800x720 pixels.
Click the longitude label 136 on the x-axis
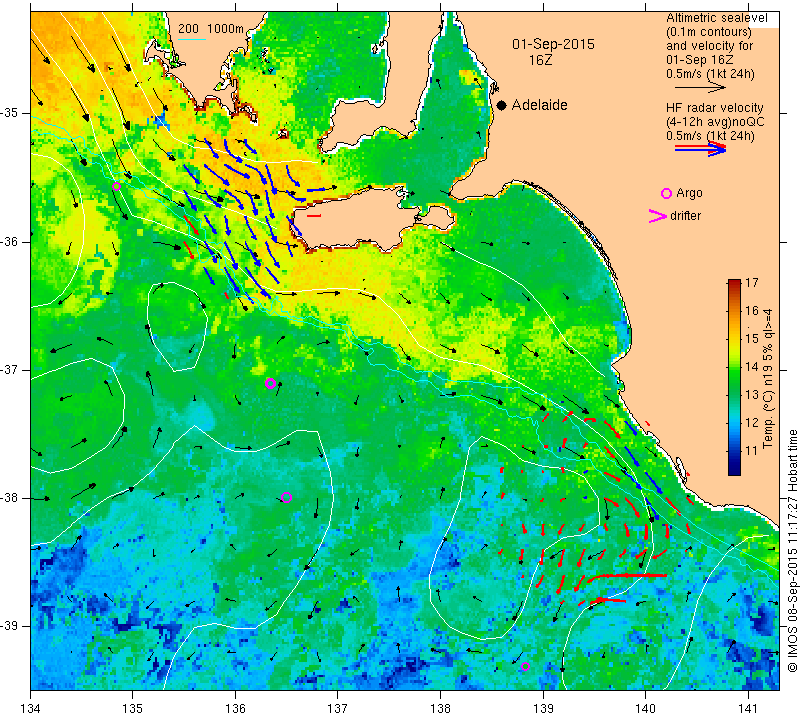point(235,708)
